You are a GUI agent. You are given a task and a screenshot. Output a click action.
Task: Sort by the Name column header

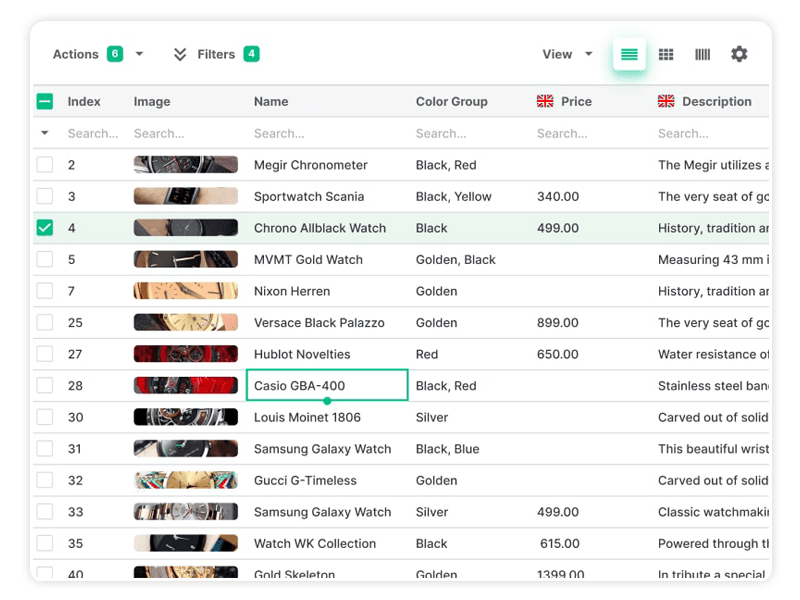[x=271, y=101]
